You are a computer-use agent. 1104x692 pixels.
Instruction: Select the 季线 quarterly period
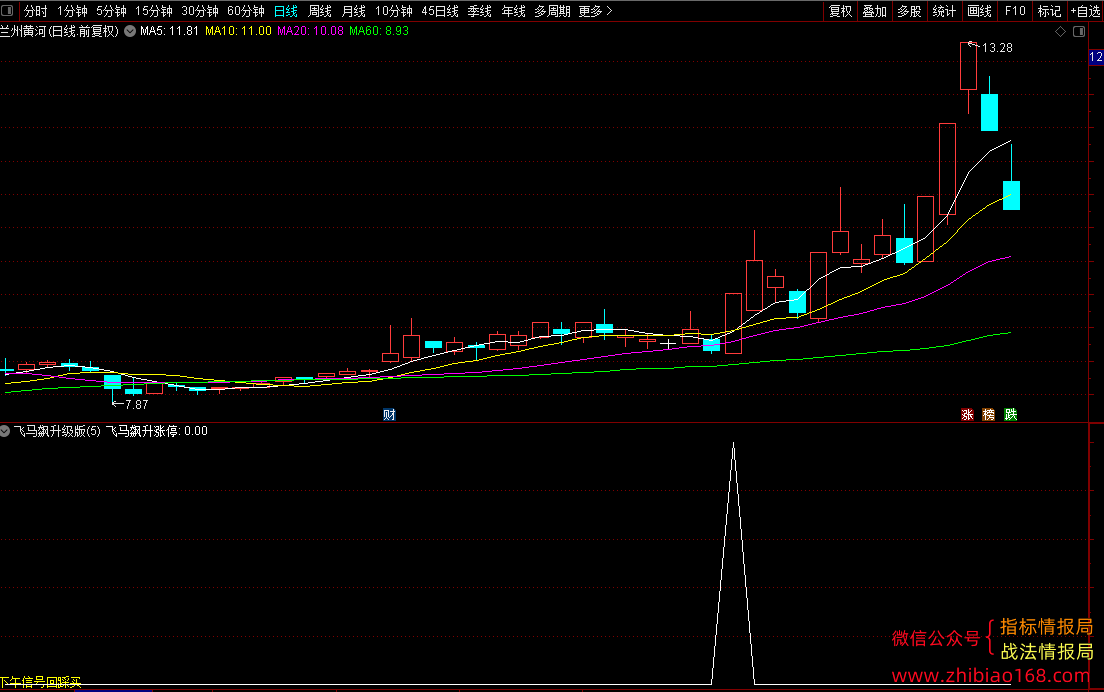pos(479,11)
